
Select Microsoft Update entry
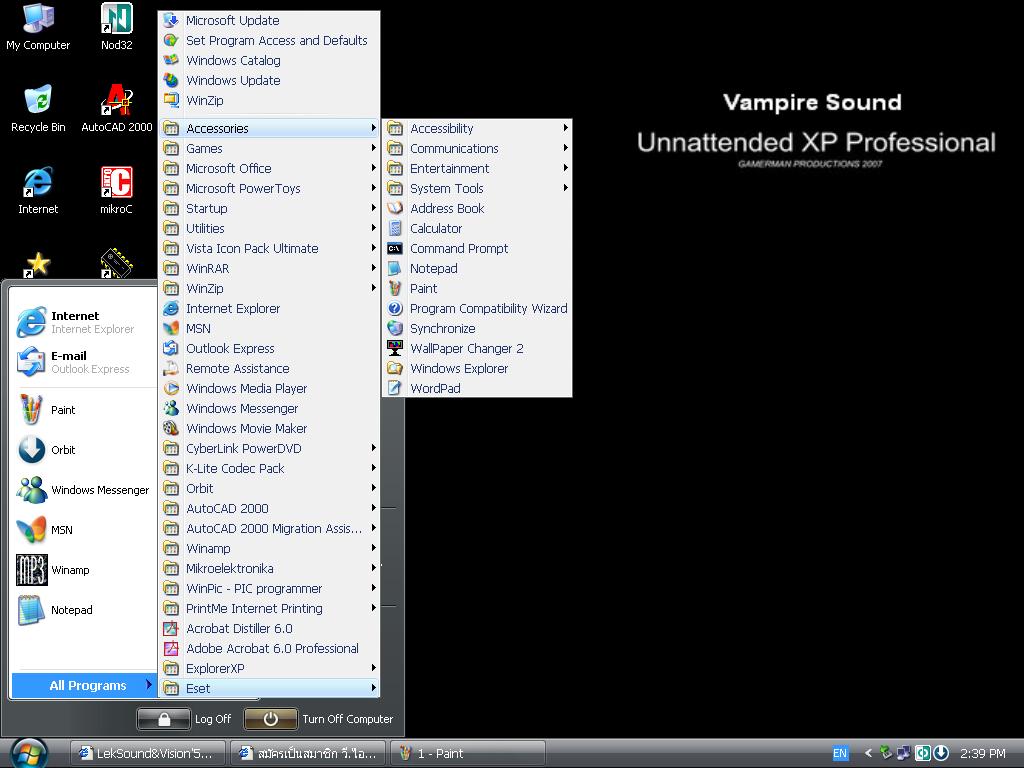[269, 21]
